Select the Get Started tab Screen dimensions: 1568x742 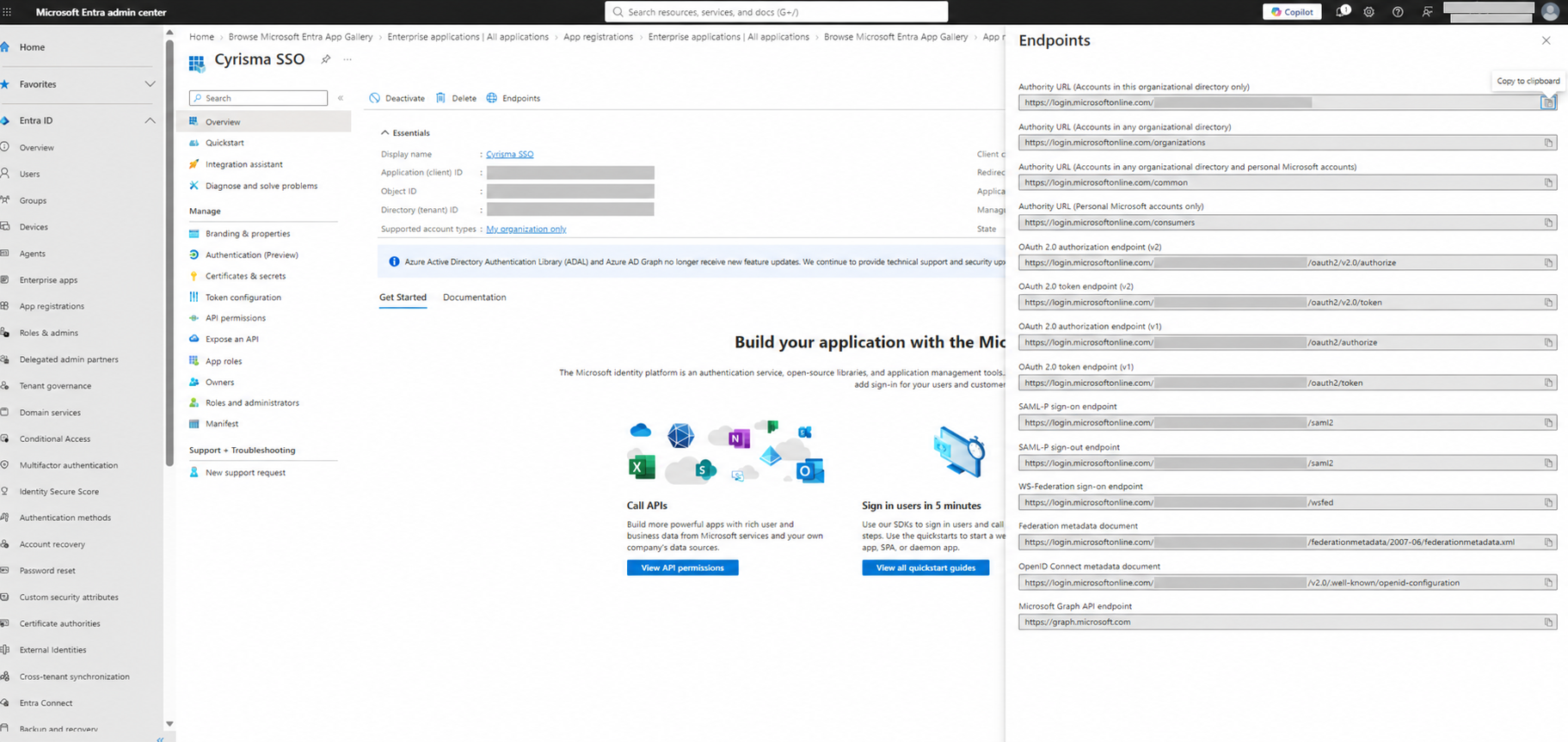tap(403, 297)
